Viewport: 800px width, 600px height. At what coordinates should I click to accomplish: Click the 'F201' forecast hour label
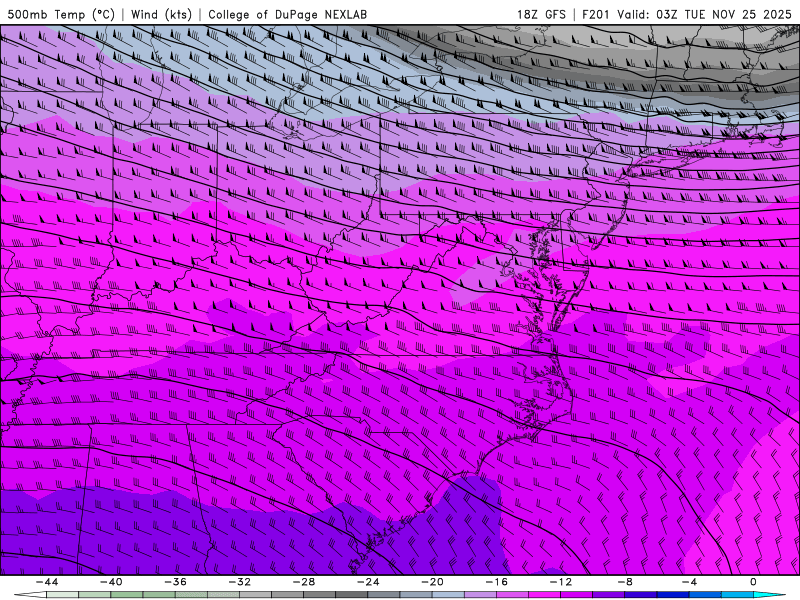click(x=595, y=14)
